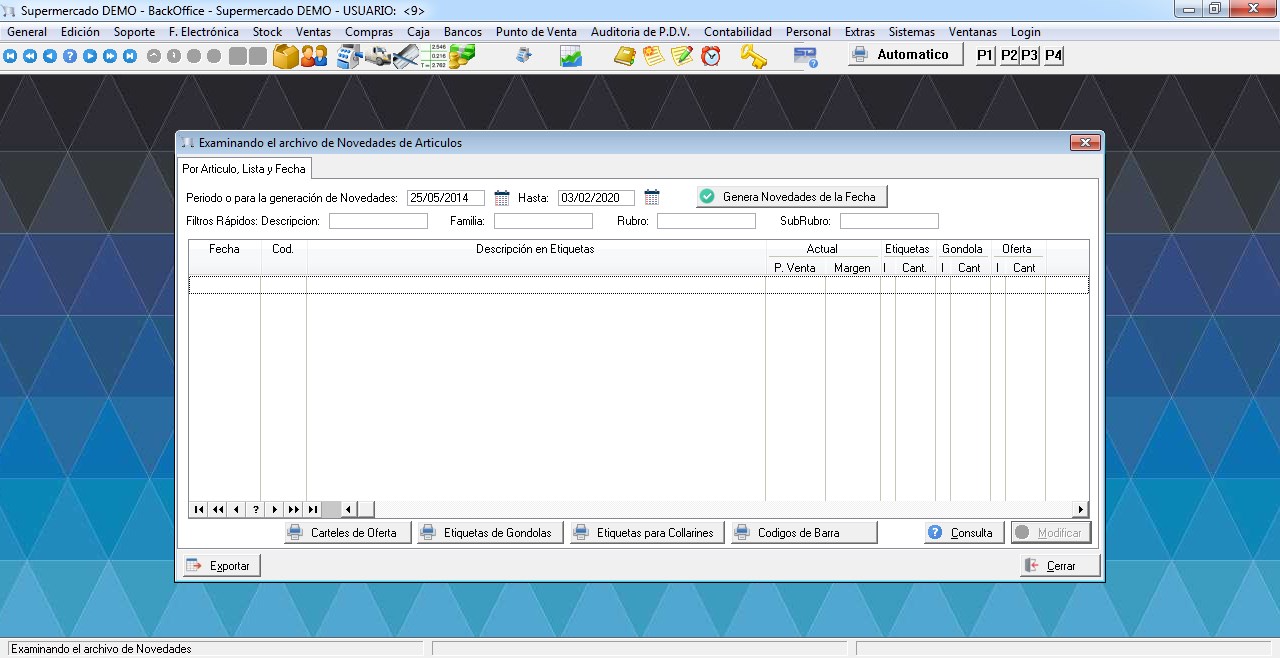The image size is (1280, 658).
Task: Click Genera Novedades de la Fecha button
Action: [792, 197]
